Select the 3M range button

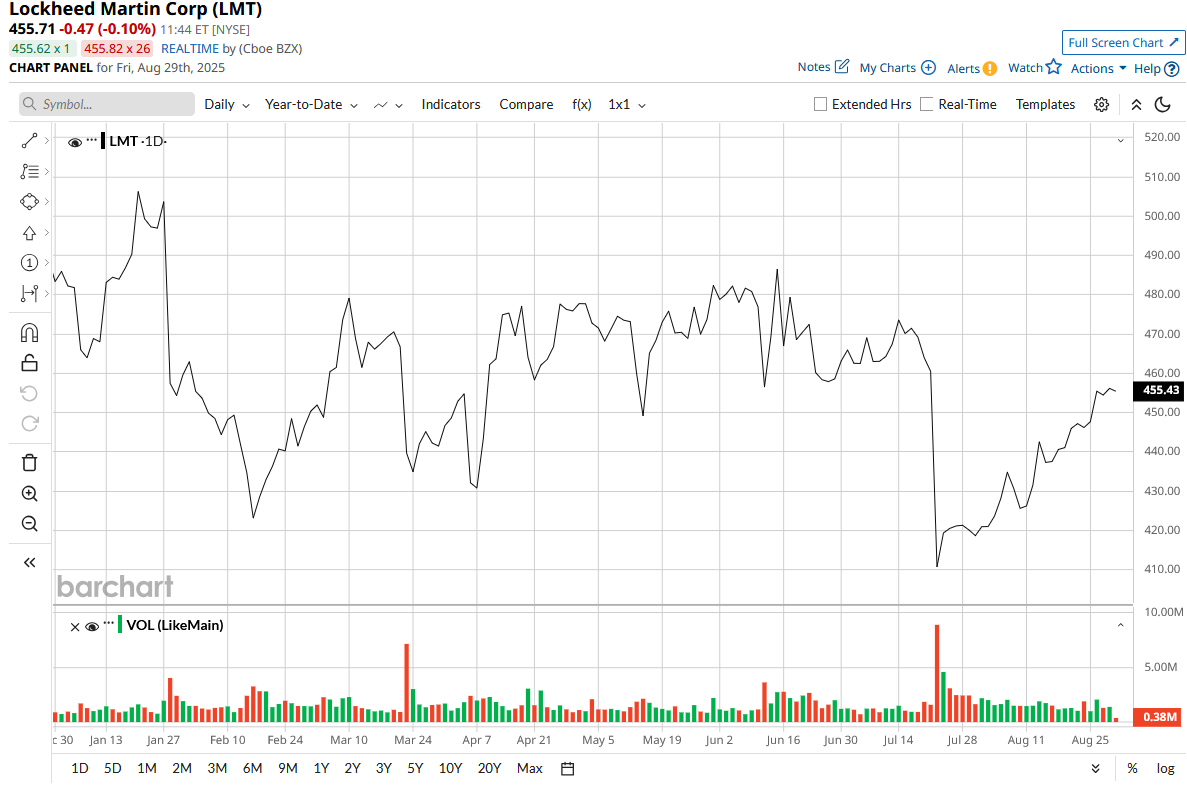pyautogui.click(x=217, y=768)
